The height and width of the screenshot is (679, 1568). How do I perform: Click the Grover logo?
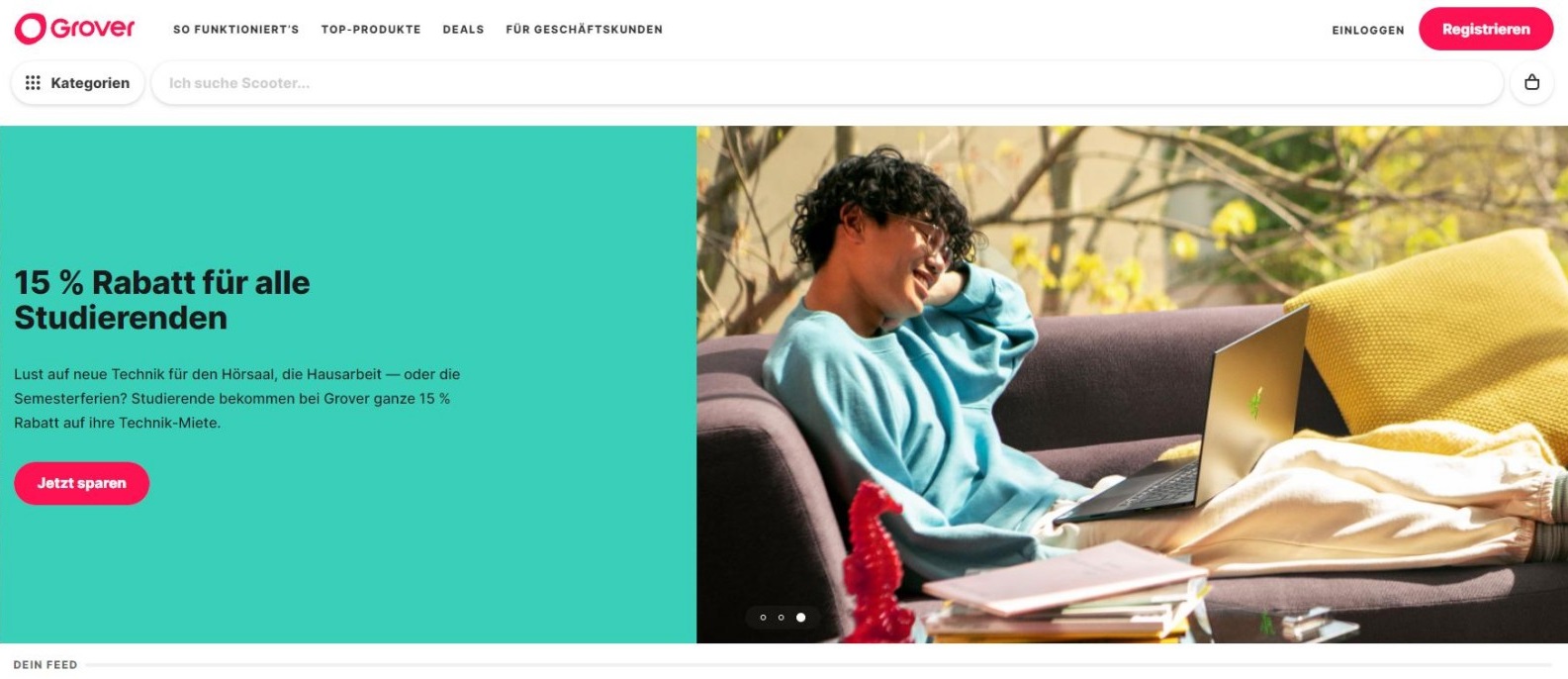click(74, 29)
